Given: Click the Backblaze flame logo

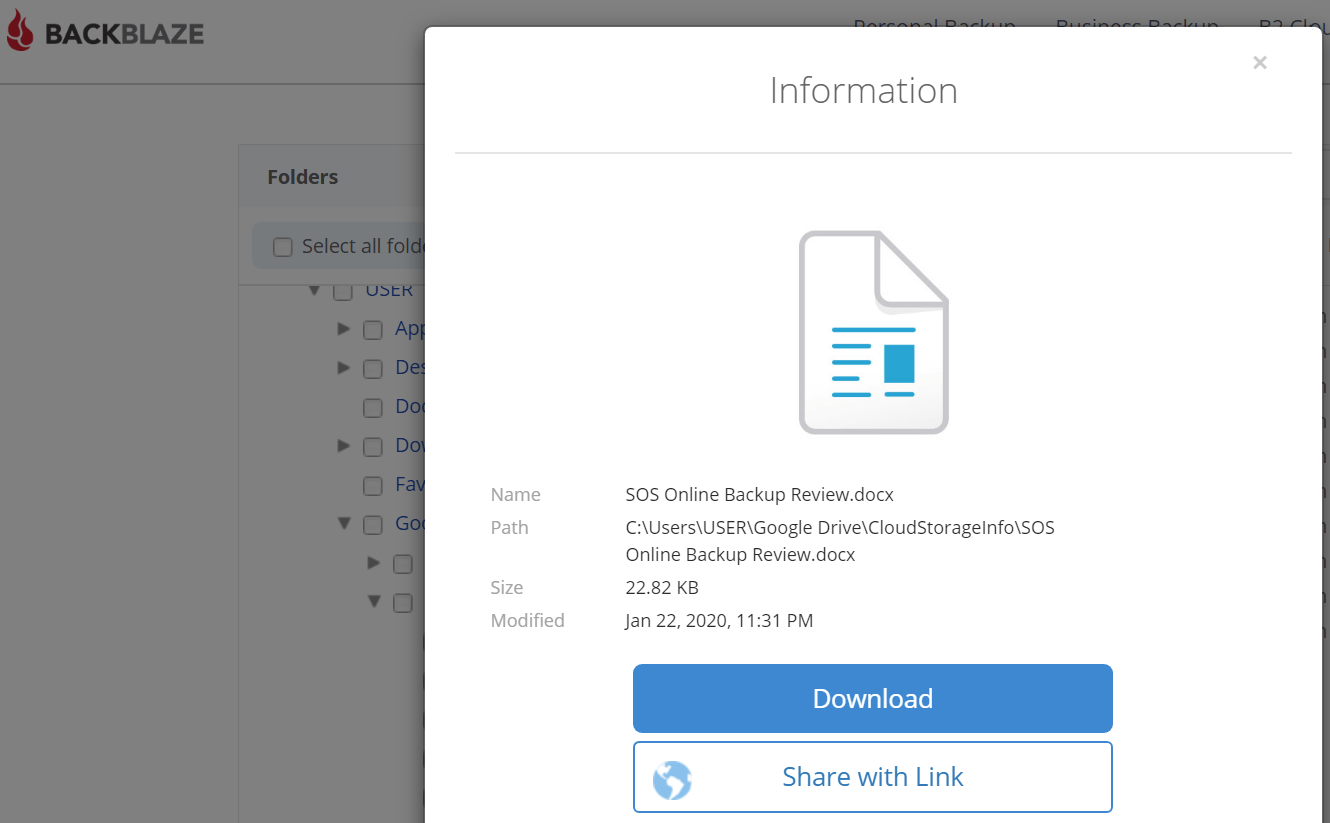Looking at the screenshot, I should pyautogui.click(x=20, y=31).
